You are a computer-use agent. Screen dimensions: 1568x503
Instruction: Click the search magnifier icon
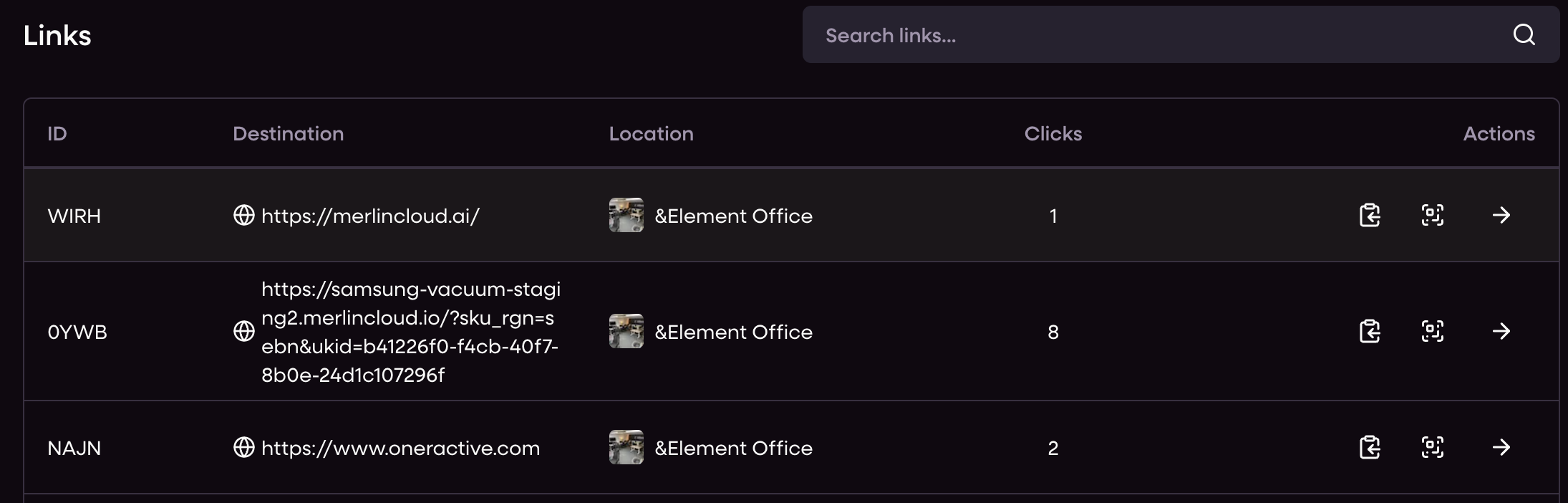tap(1524, 35)
